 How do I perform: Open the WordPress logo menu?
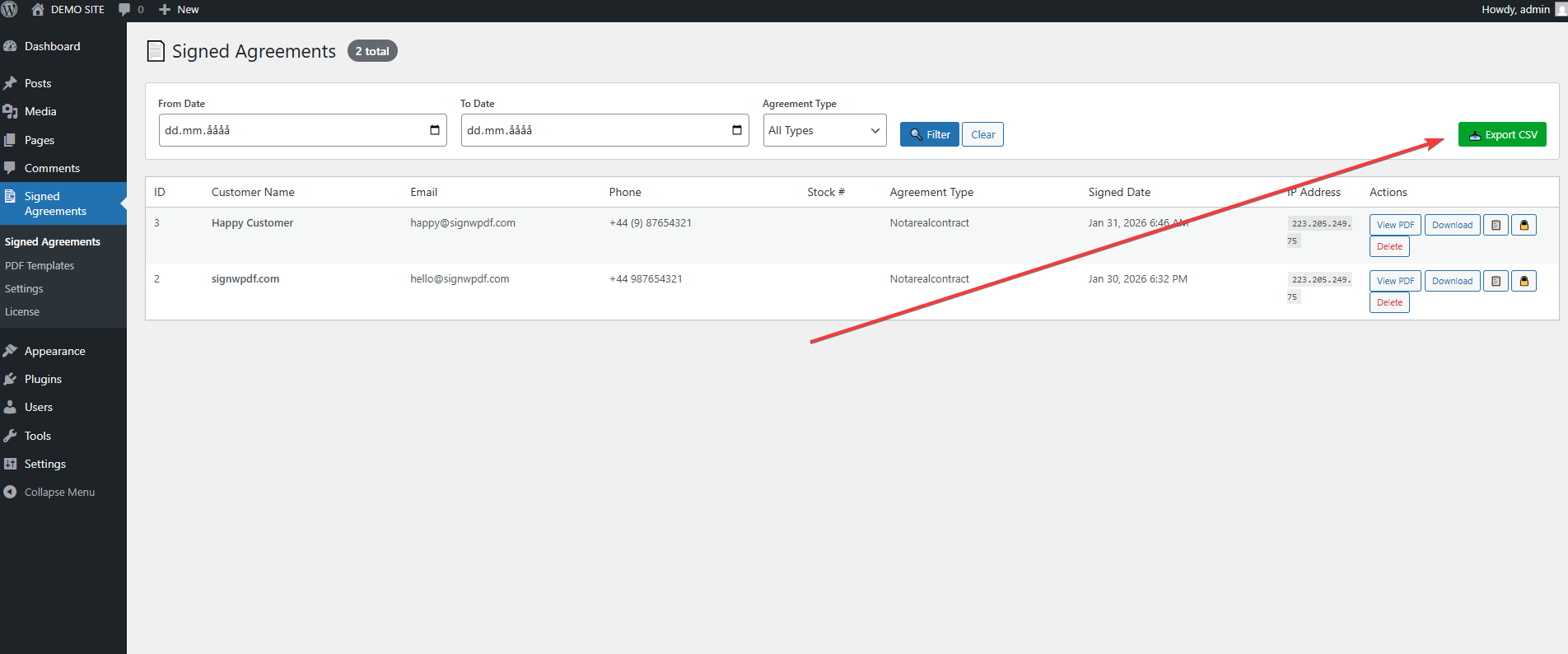10,10
